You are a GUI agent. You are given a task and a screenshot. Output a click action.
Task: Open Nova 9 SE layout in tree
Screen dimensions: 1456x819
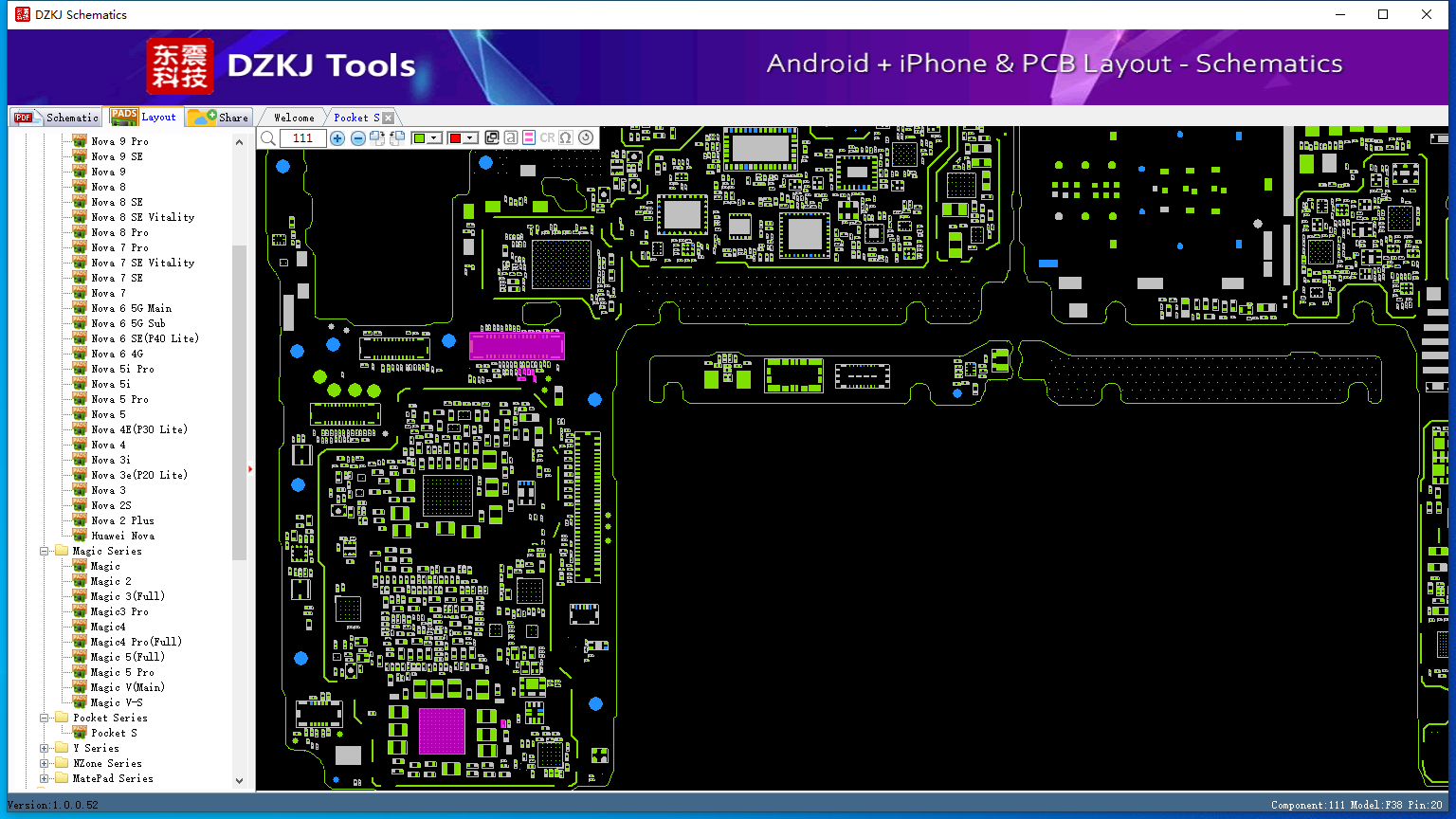click(117, 156)
